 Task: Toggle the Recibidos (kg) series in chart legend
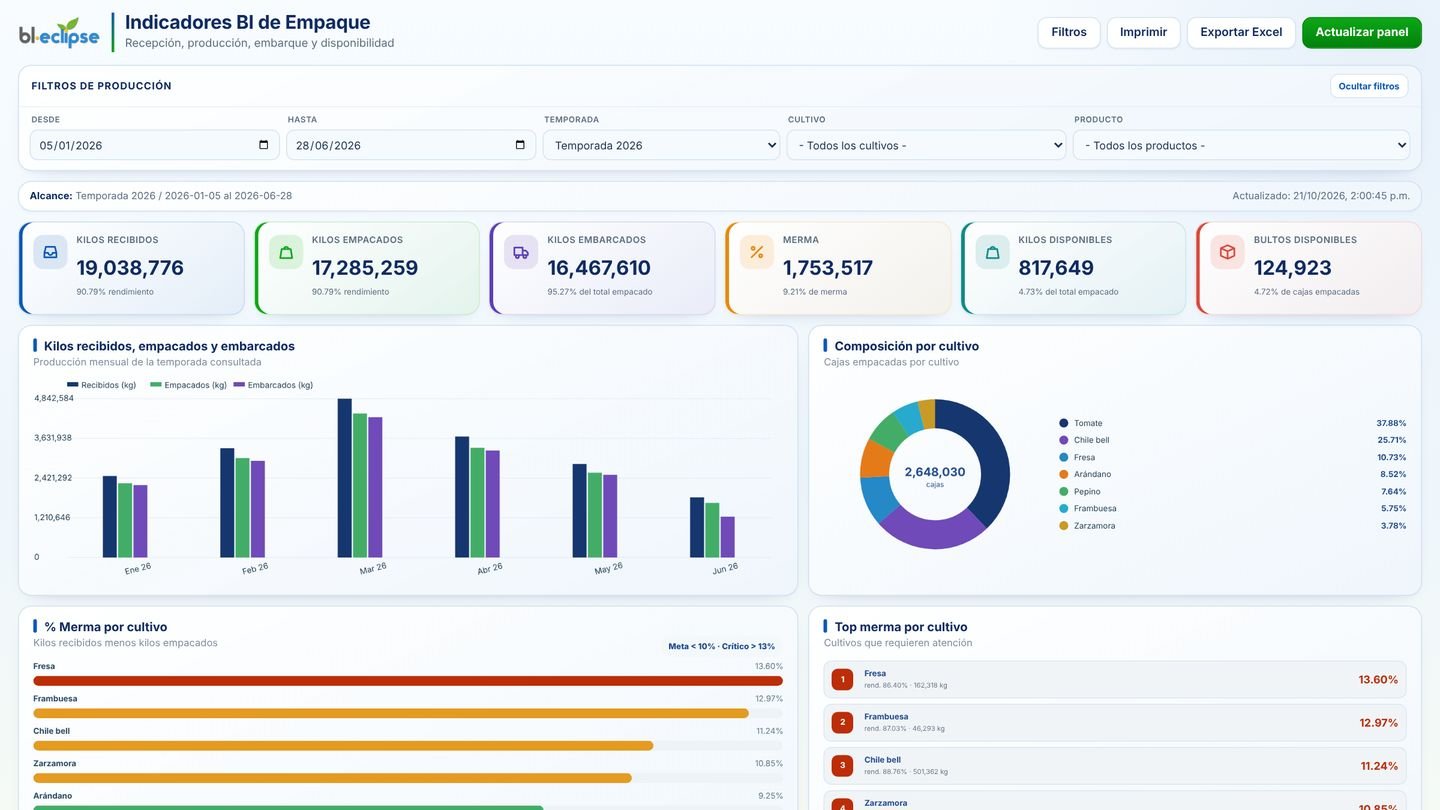102,385
